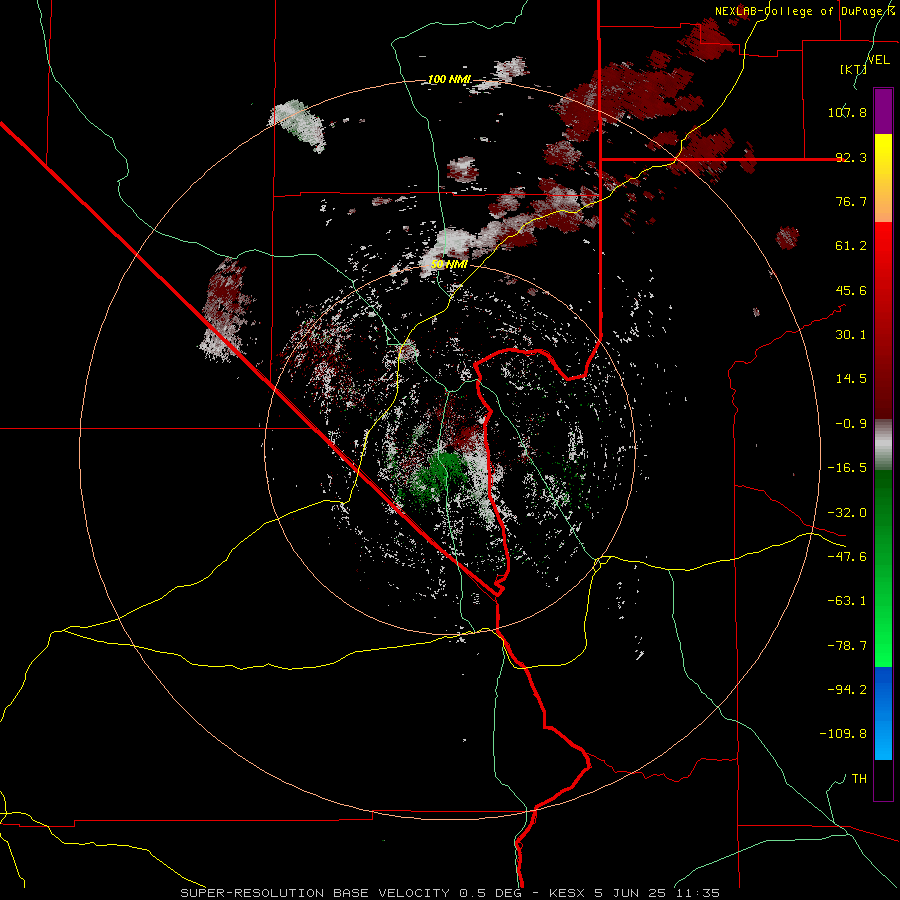
Task: Click the VEL legend title
Action: pyautogui.click(x=878, y=59)
